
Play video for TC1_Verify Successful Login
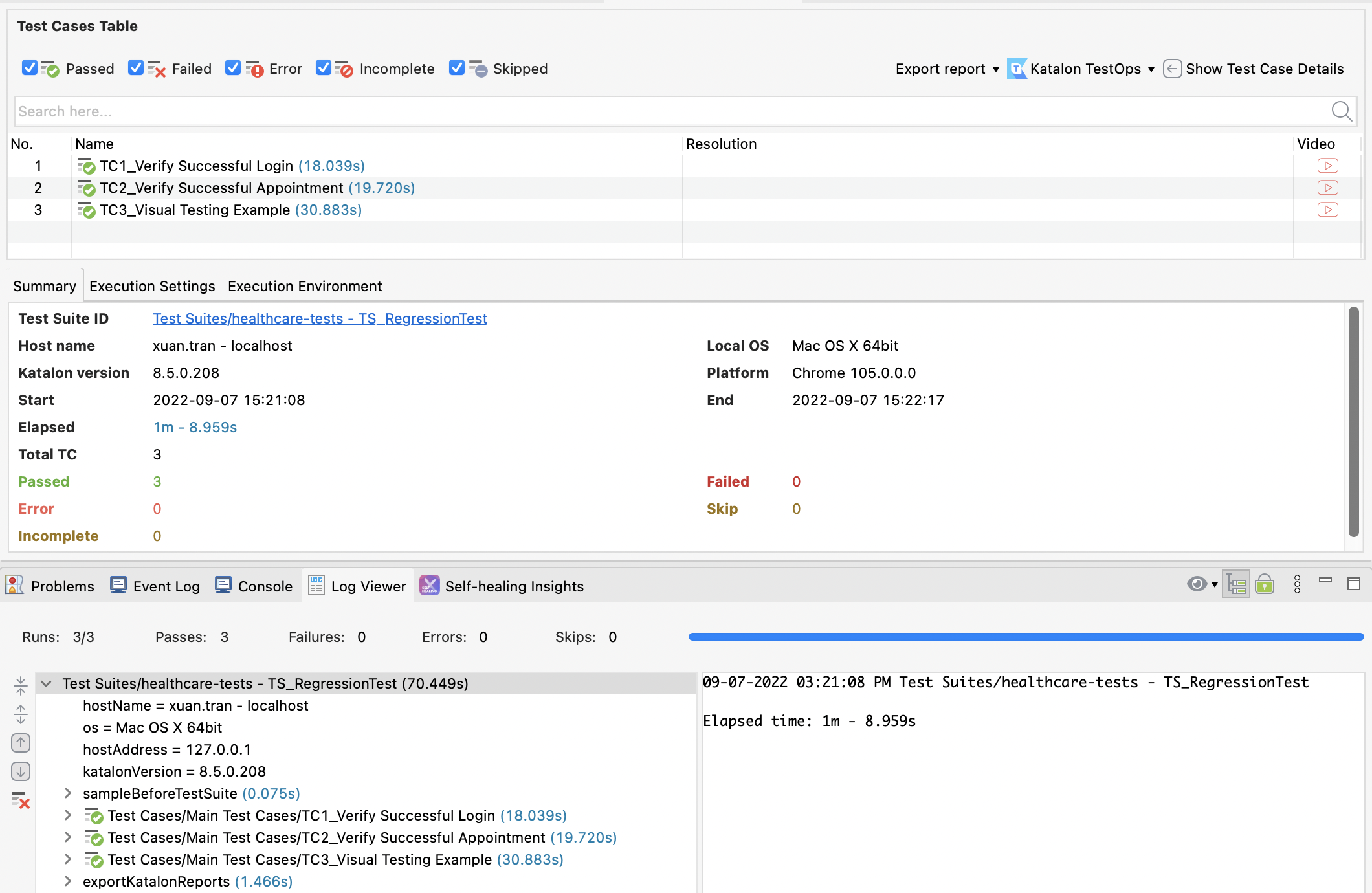pyautogui.click(x=1327, y=166)
